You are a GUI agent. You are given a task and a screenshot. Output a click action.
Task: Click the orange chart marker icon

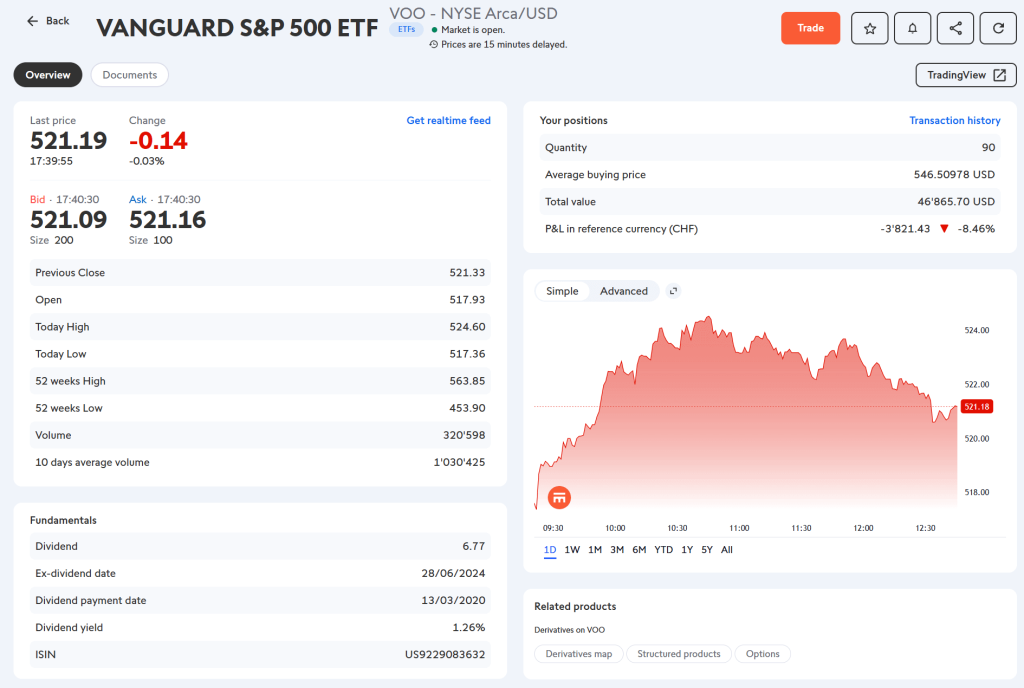click(x=559, y=498)
